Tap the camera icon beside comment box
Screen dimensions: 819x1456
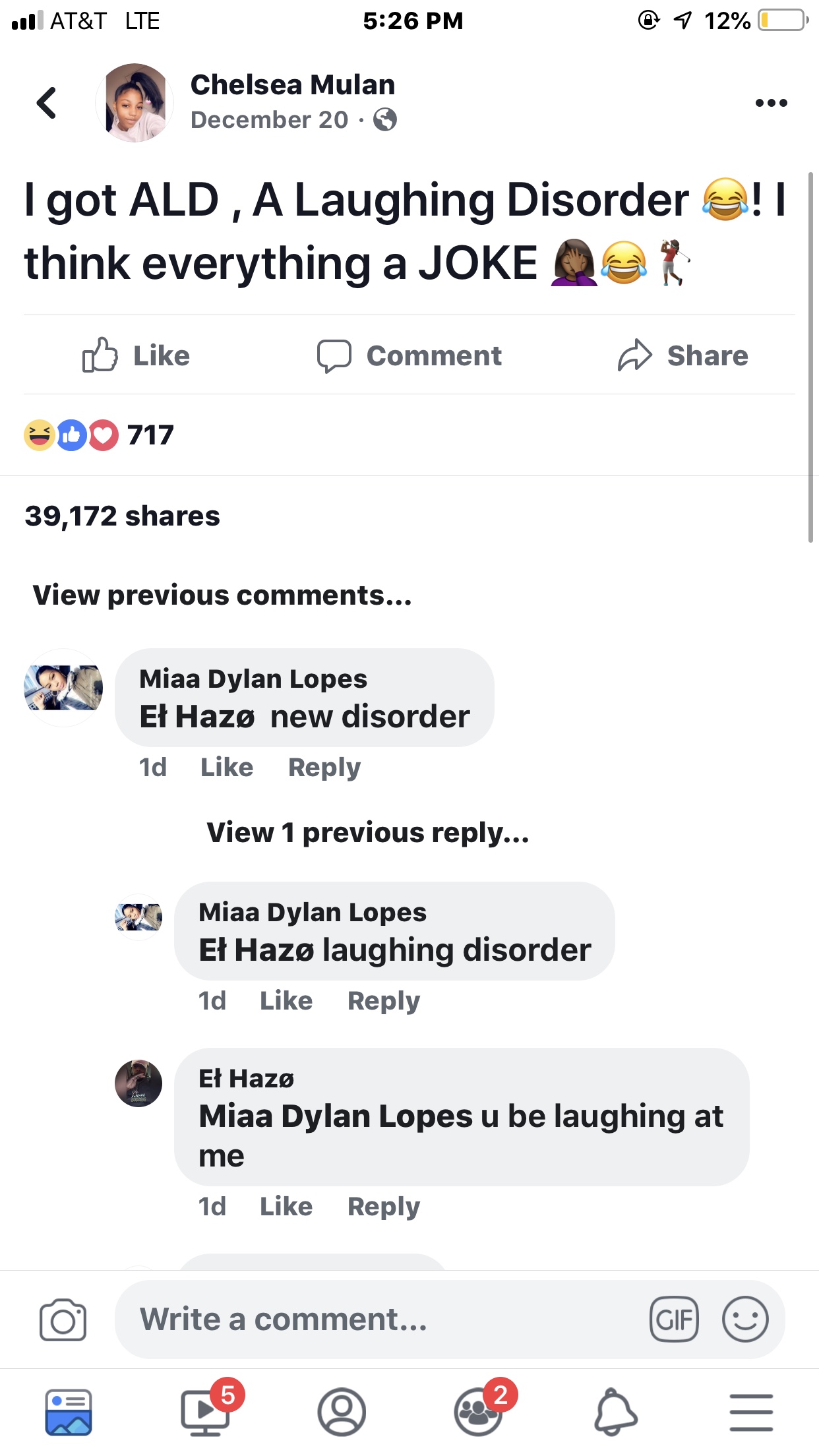(x=63, y=1320)
